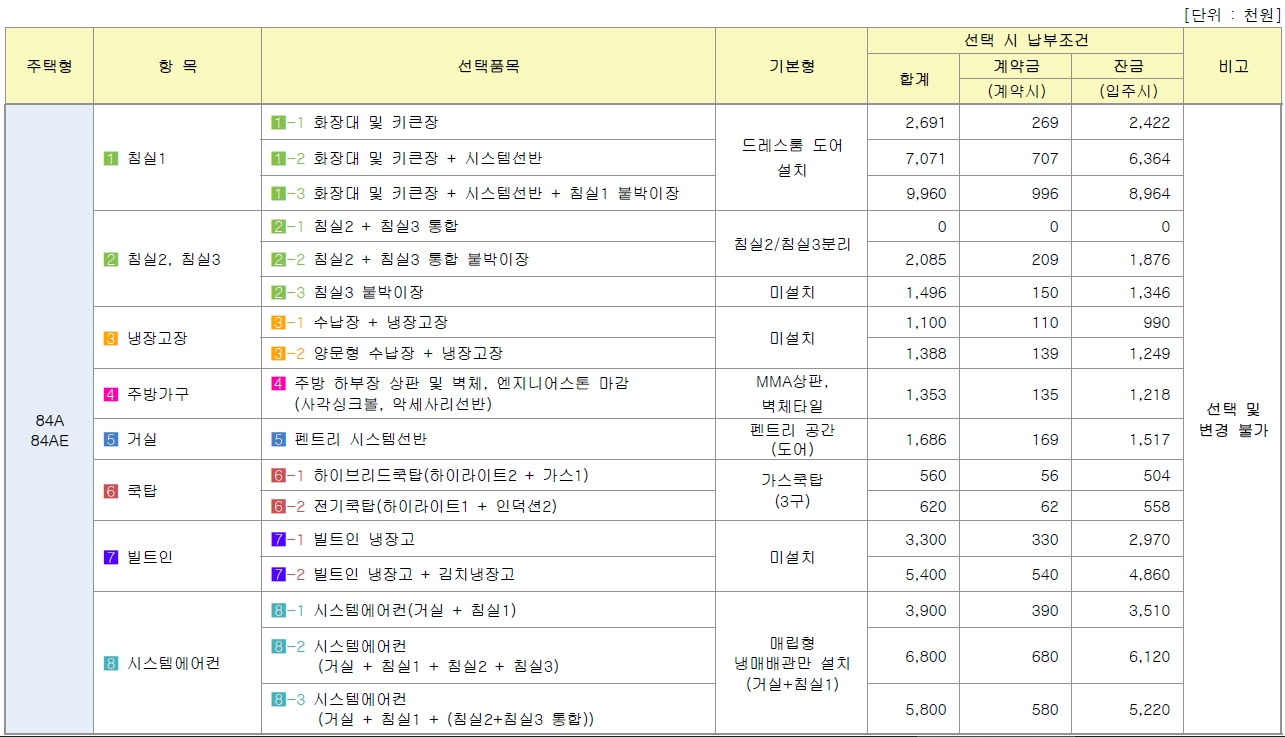Click the total value 3,300
The width and height of the screenshot is (1285, 737).
925,540
